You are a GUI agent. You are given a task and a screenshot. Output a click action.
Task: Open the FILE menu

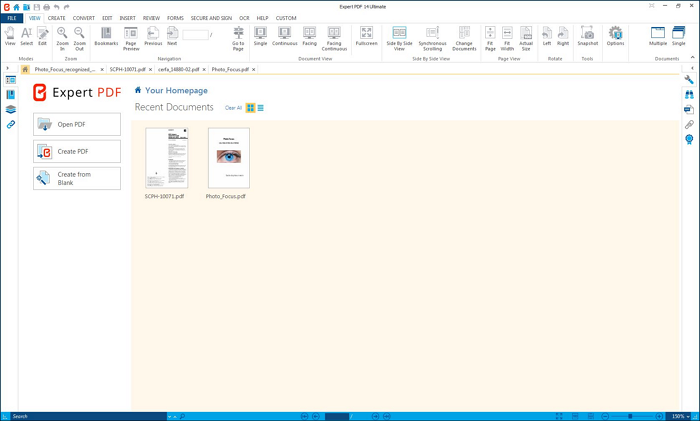(x=12, y=18)
